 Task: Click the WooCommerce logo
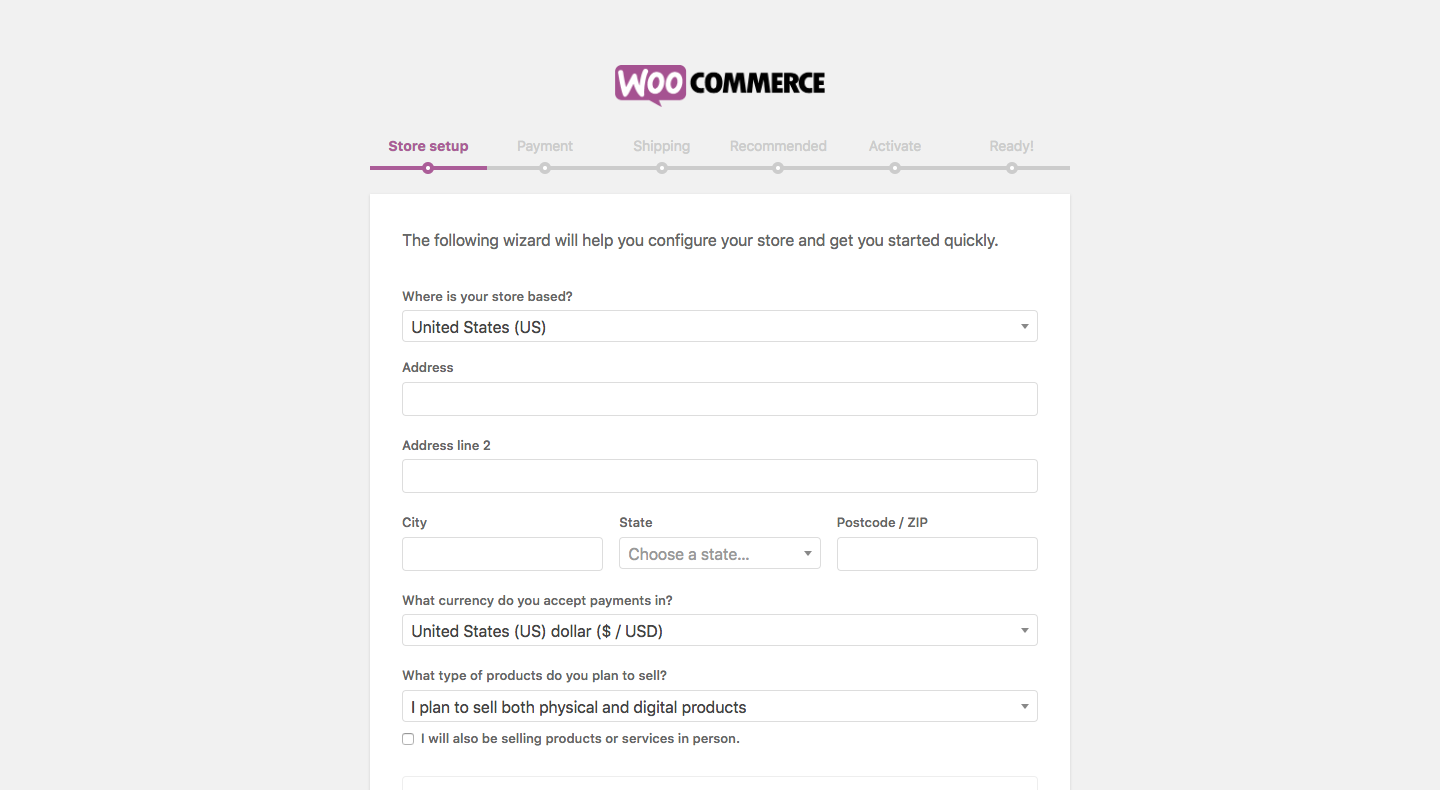tap(720, 85)
